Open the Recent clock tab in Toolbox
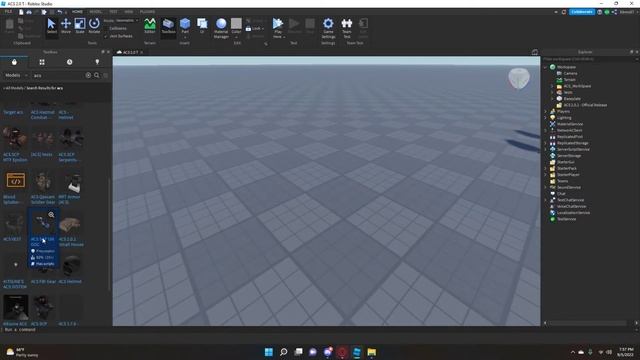This screenshot has width=640, height=360. pyautogui.click(x=69, y=62)
